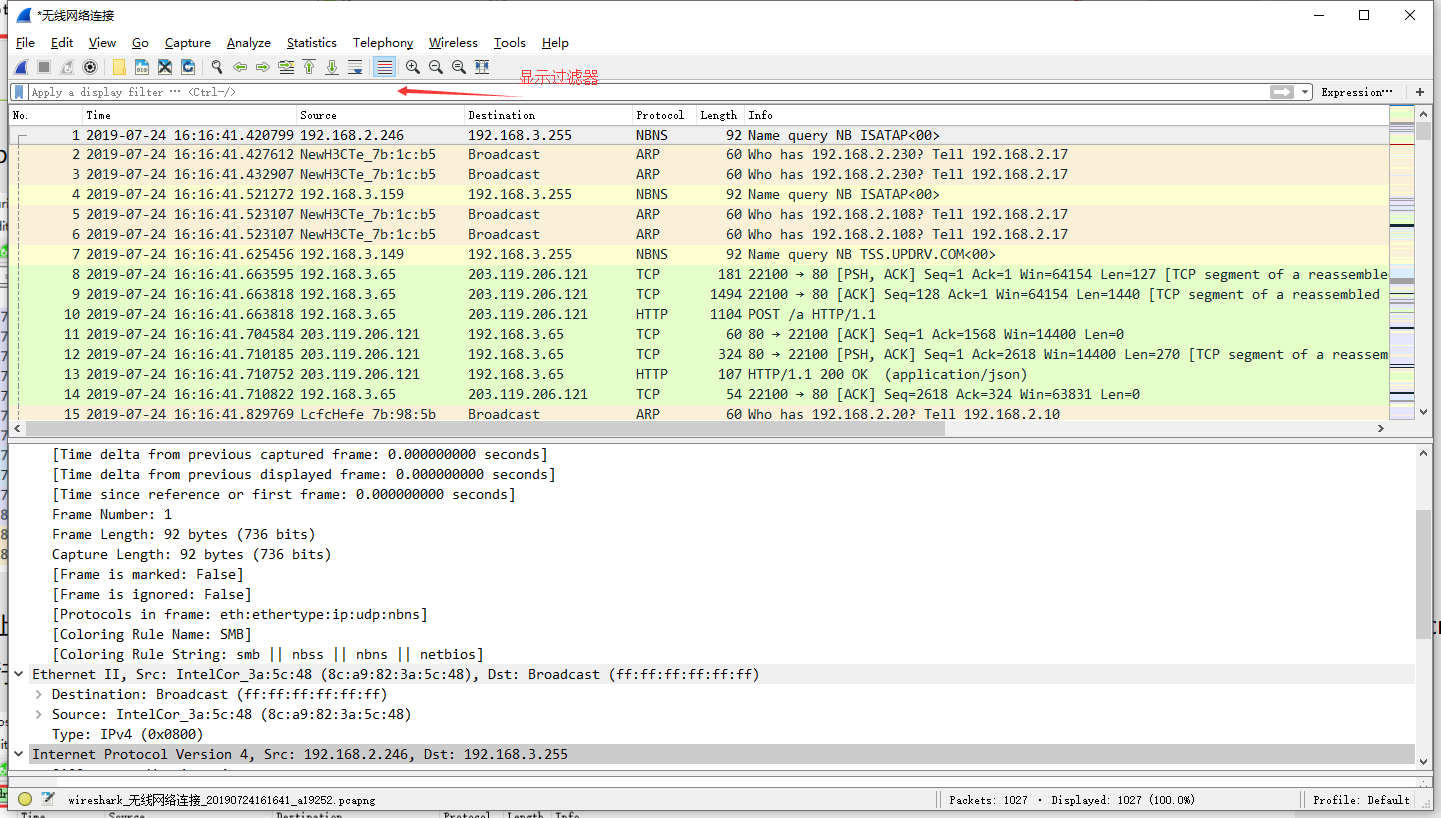The image size is (1441, 818).
Task: Open the Wireless menu
Action: 453,43
